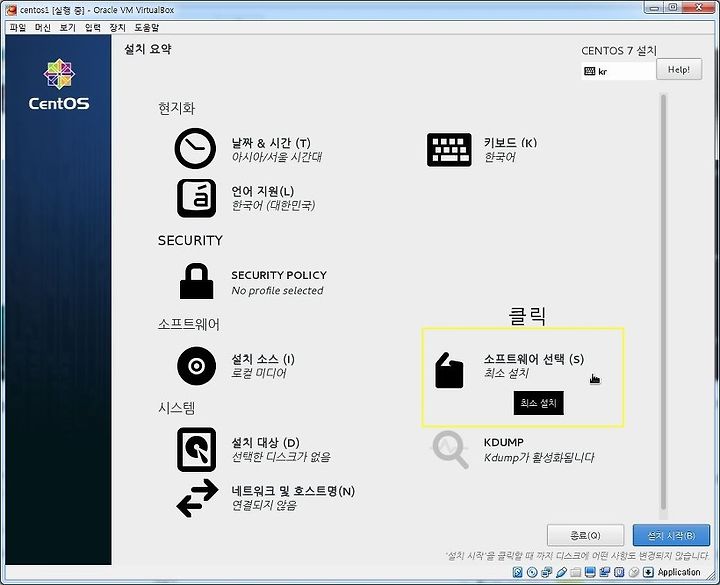Open the 도움말 menu
This screenshot has height=585, width=720.
pyautogui.click(x=146, y=28)
